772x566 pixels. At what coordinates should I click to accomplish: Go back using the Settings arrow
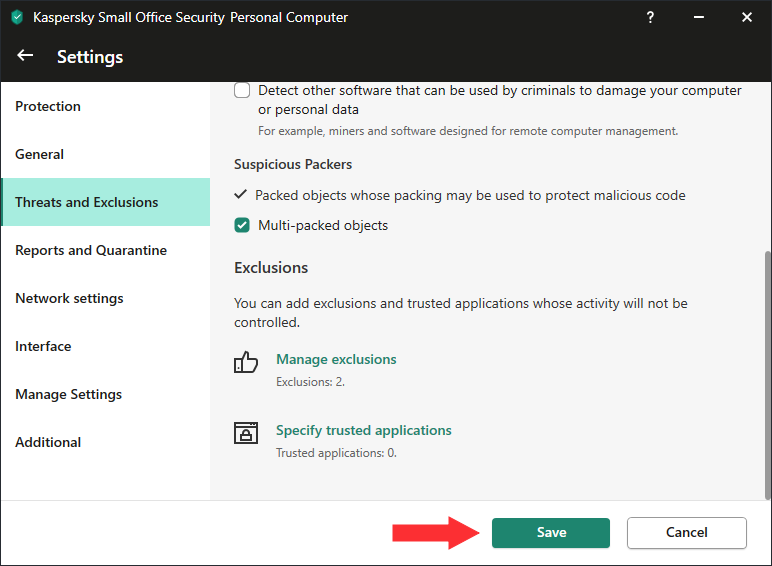point(25,56)
